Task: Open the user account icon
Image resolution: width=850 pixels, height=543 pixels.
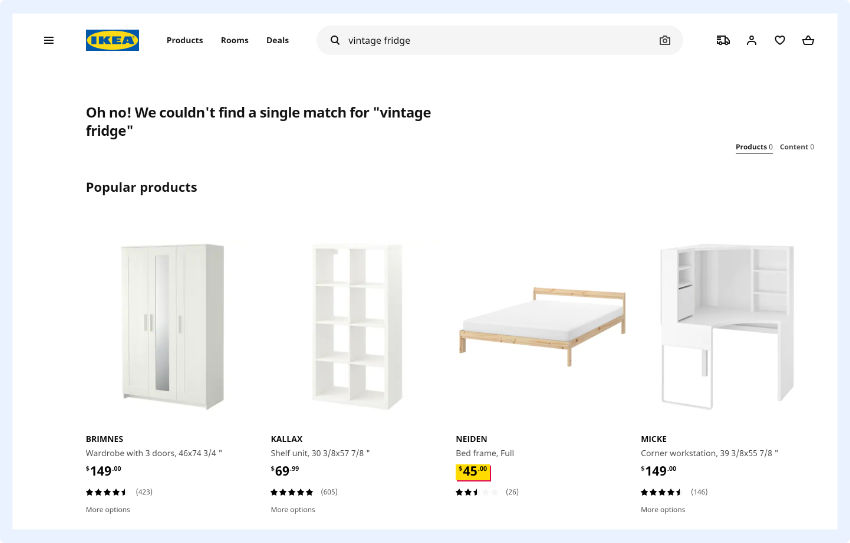Action: 752,41
